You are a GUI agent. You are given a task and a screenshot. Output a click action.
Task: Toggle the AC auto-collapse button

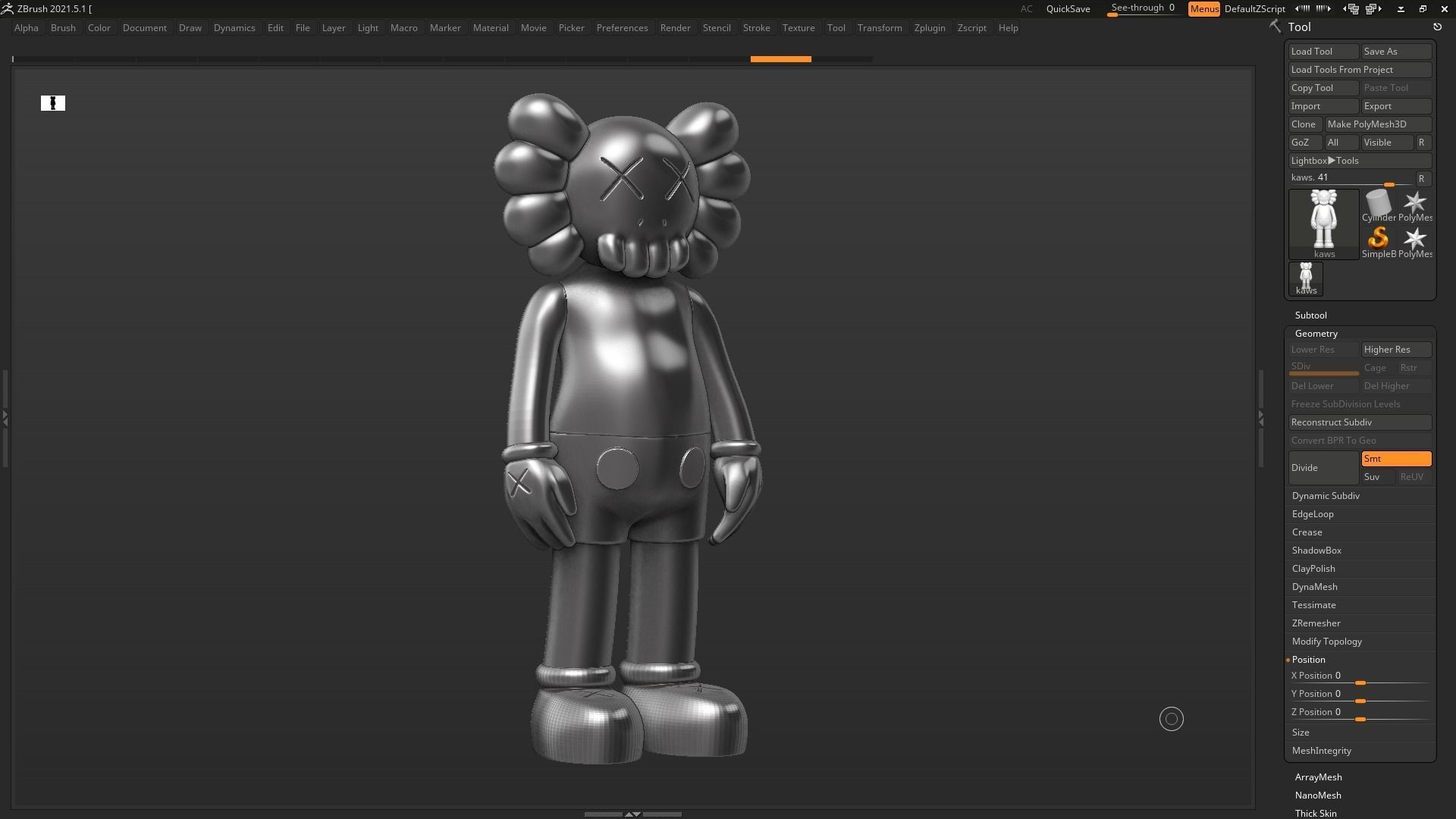click(1026, 9)
